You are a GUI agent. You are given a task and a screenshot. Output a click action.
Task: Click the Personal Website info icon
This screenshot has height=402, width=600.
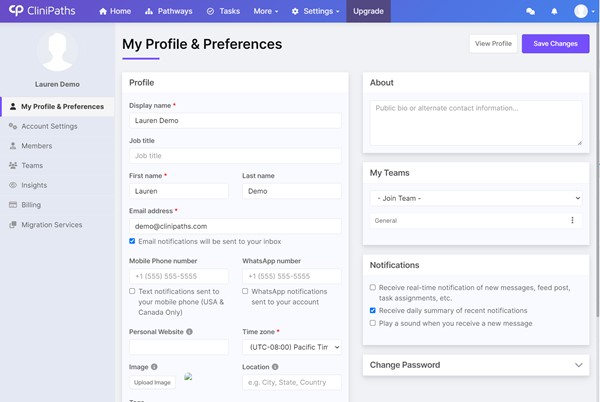pyautogui.click(x=189, y=331)
